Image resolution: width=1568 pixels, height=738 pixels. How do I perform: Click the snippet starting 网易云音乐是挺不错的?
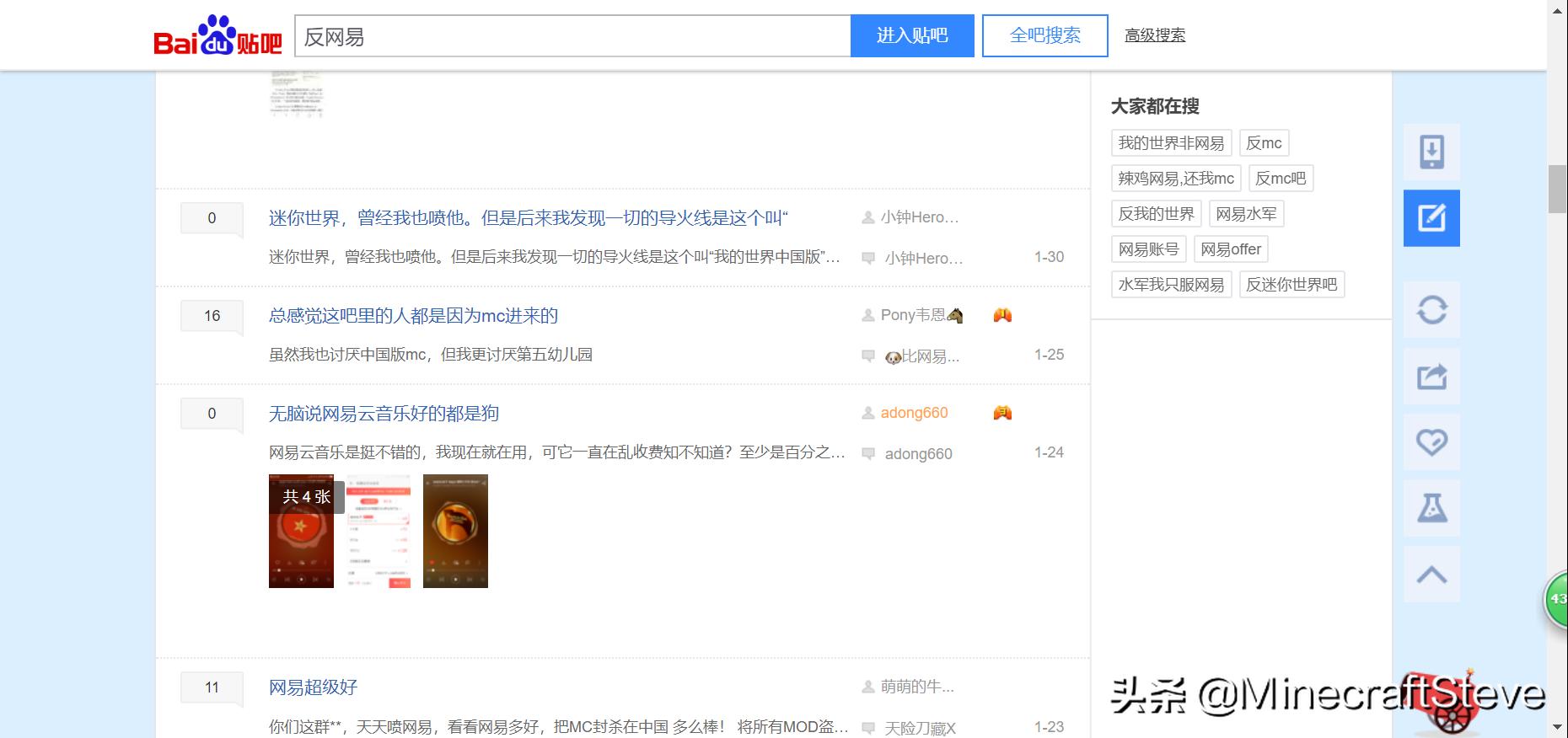click(557, 452)
